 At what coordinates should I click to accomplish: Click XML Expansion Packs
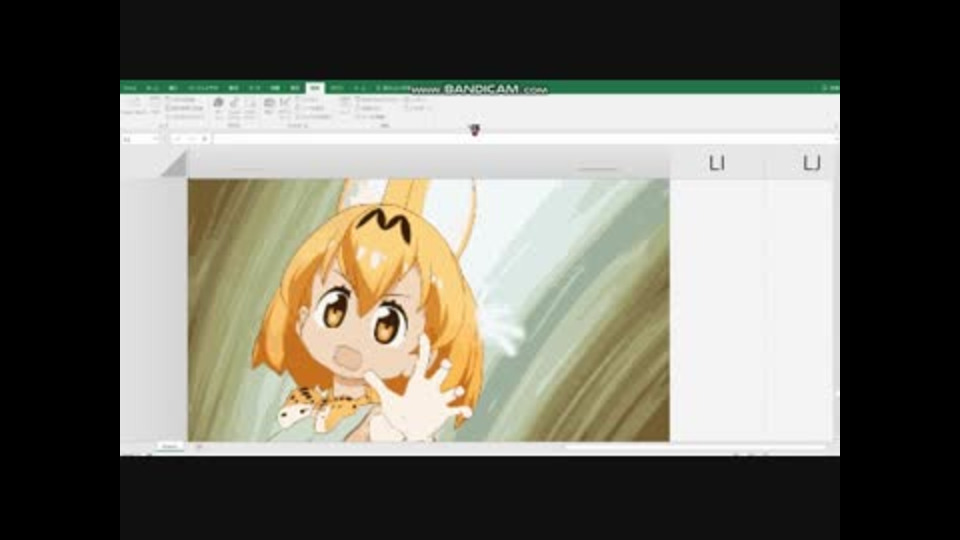tap(369, 107)
